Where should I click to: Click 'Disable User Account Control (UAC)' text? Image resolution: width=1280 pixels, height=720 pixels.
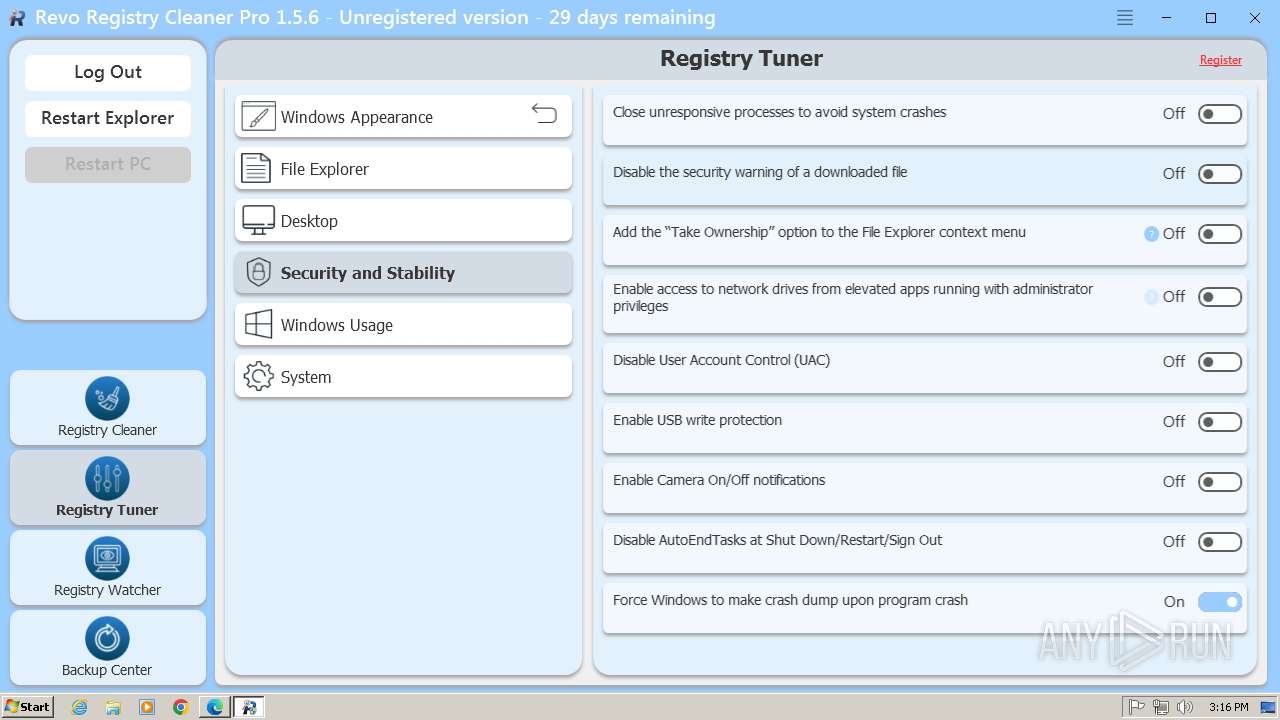tap(721, 360)
